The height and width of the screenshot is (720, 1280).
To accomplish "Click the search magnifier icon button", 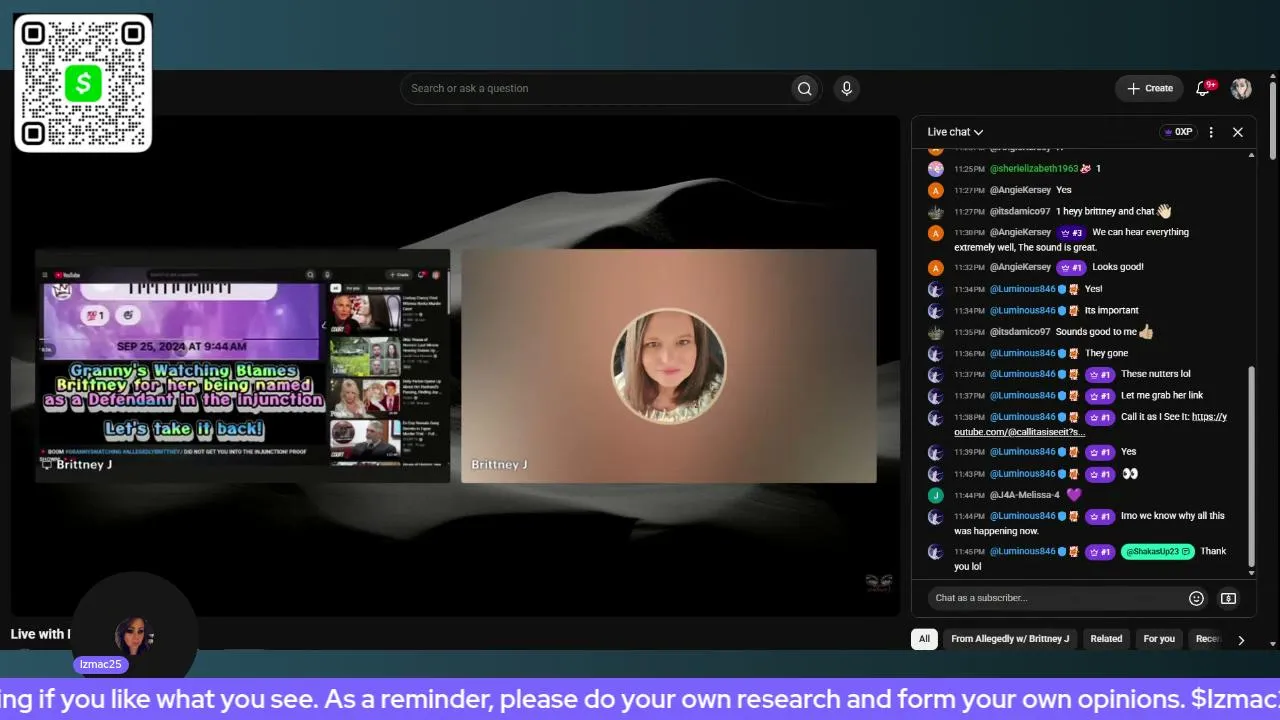I will coord(804,89).
